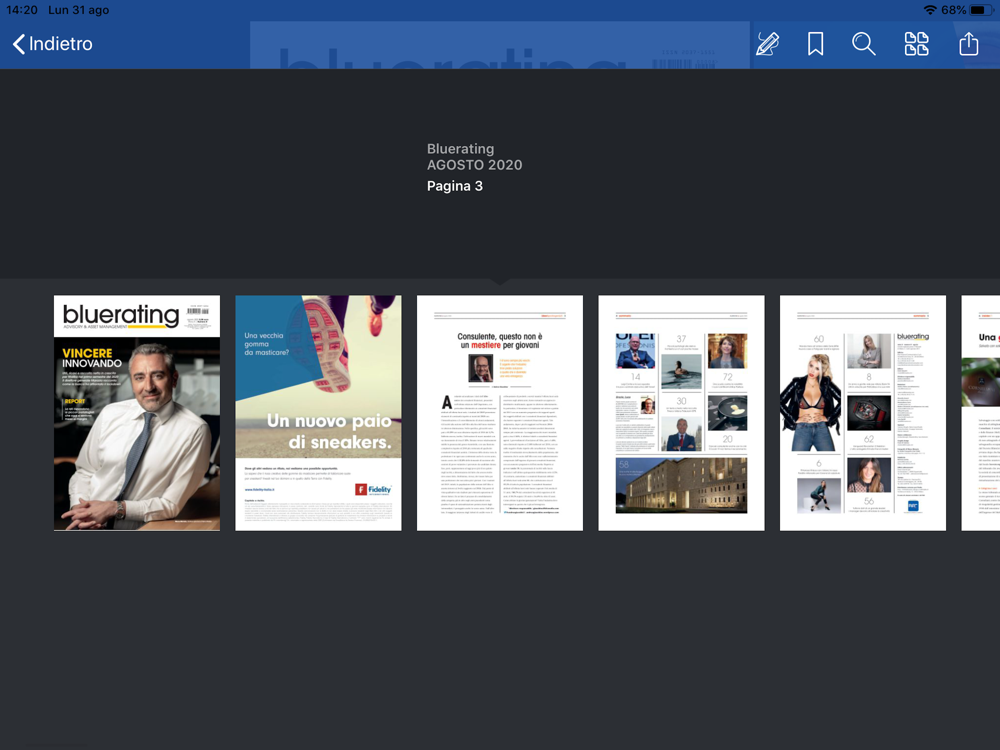Open the share menu
The height and width of the screenshot is (750, 1000).
click(968, 43)
